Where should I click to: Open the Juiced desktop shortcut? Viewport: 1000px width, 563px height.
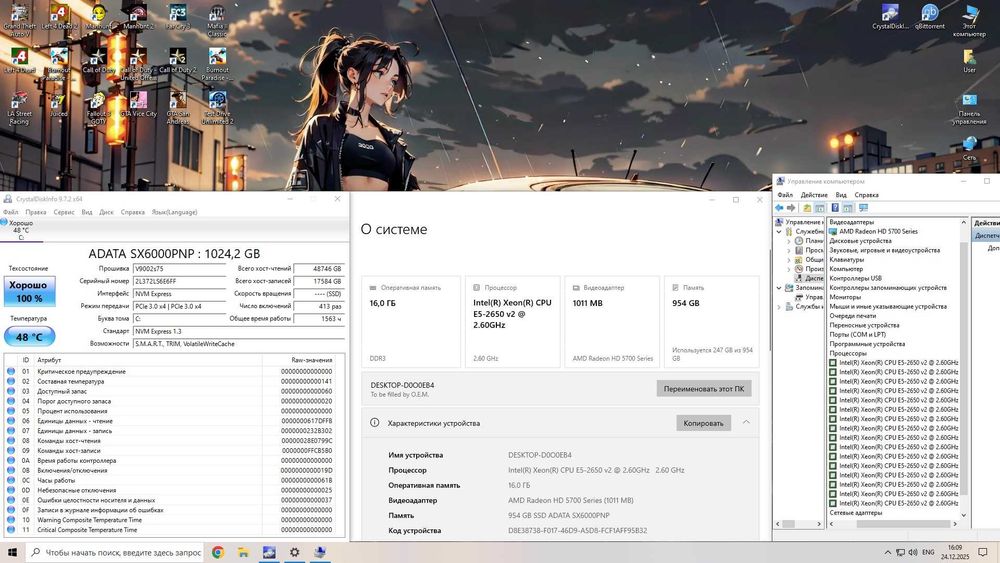point(59,106)
